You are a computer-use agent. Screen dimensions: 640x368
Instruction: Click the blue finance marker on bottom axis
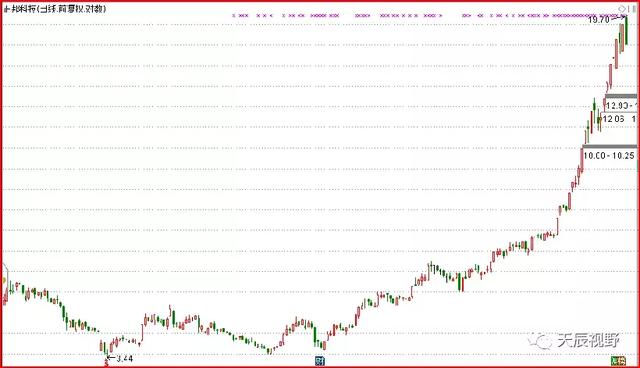320,361
